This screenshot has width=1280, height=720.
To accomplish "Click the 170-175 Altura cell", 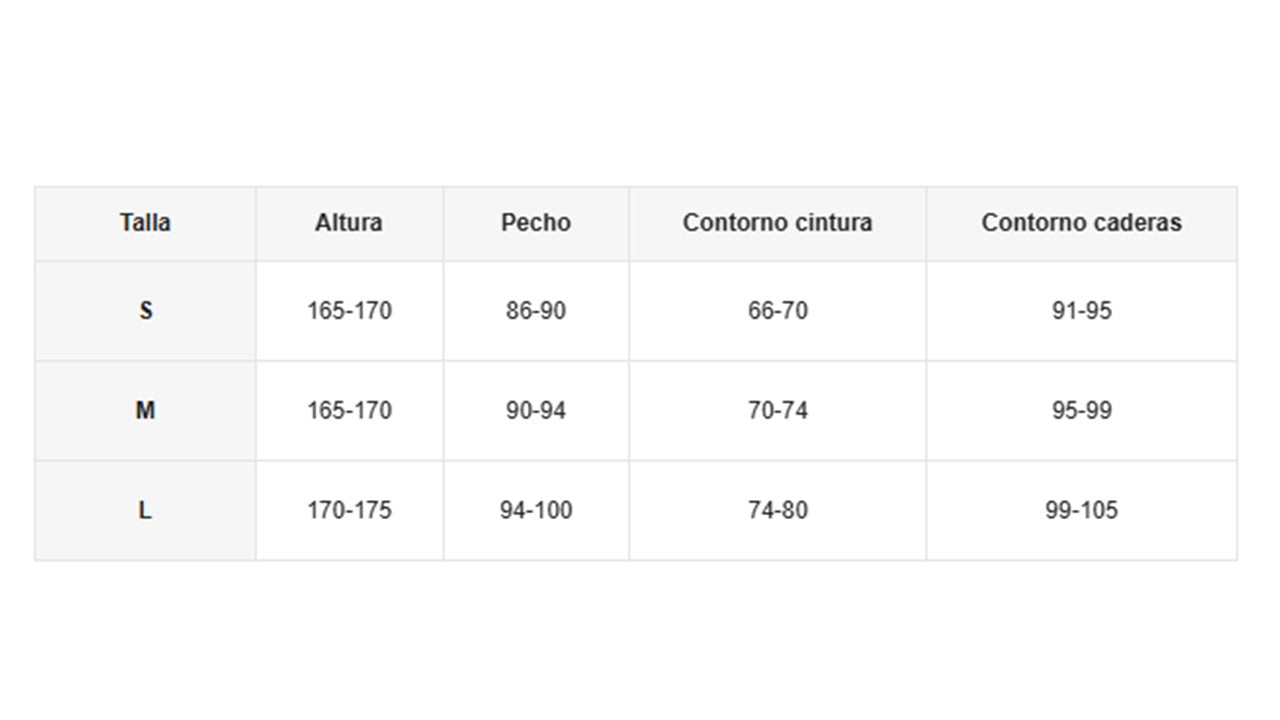I will tap(349, 510).
